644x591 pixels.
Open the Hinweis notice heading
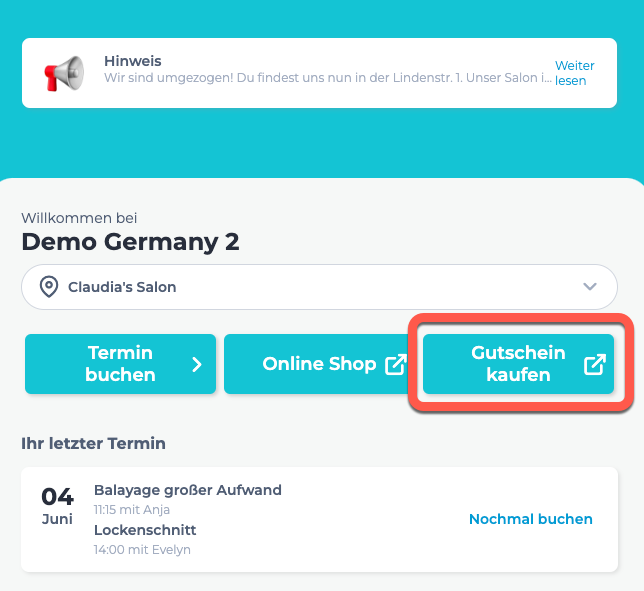[x=133, y=61]
